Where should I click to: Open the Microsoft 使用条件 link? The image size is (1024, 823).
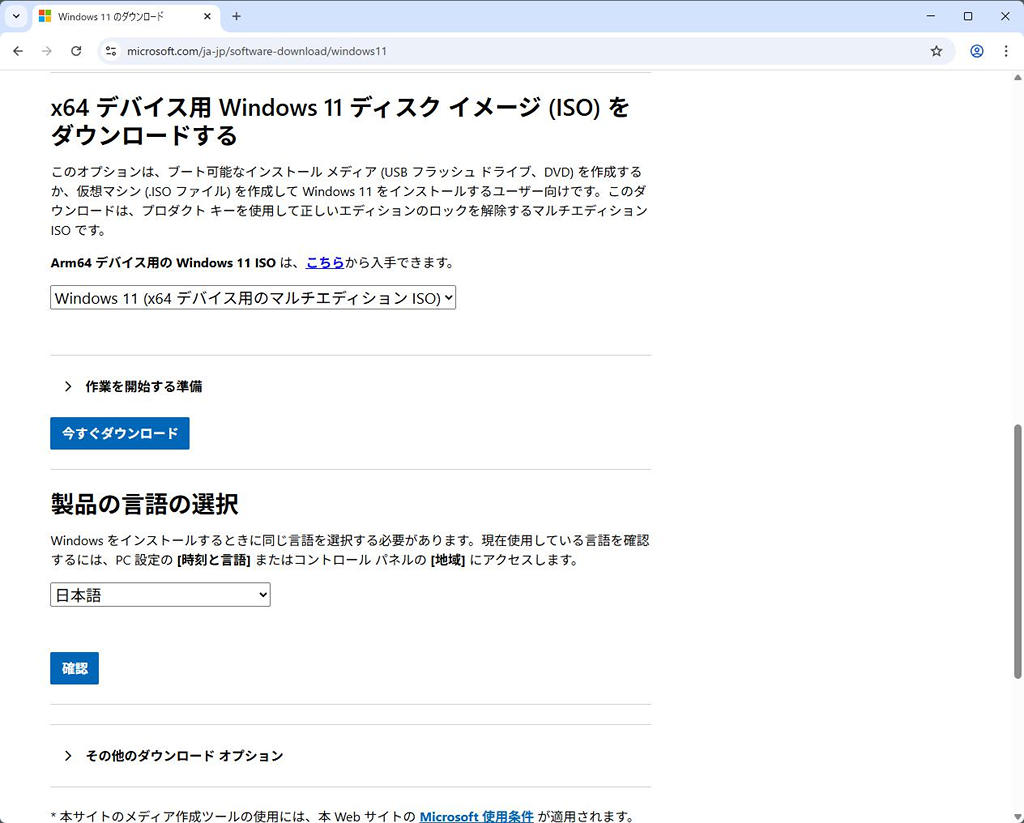tap(476, 816)
